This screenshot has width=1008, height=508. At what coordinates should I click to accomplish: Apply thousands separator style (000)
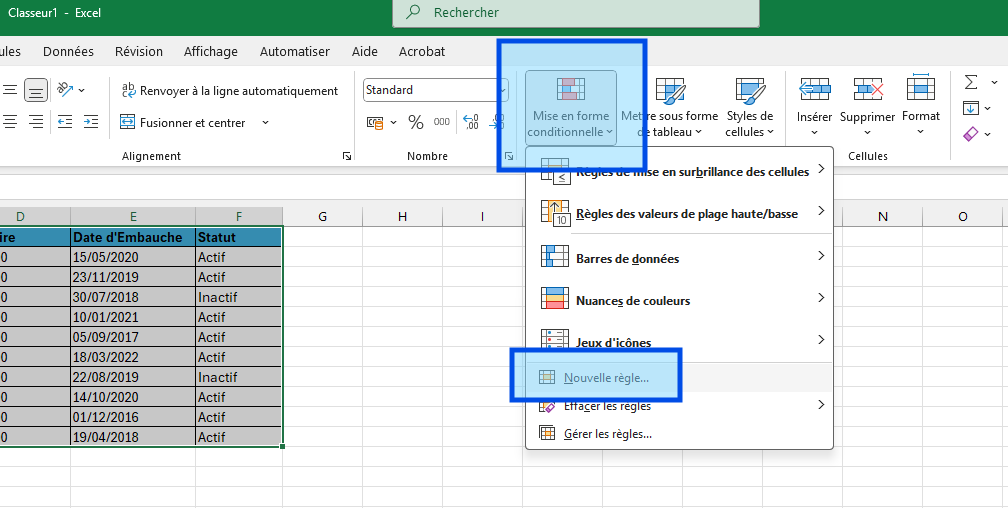click(x=442, y=122)
